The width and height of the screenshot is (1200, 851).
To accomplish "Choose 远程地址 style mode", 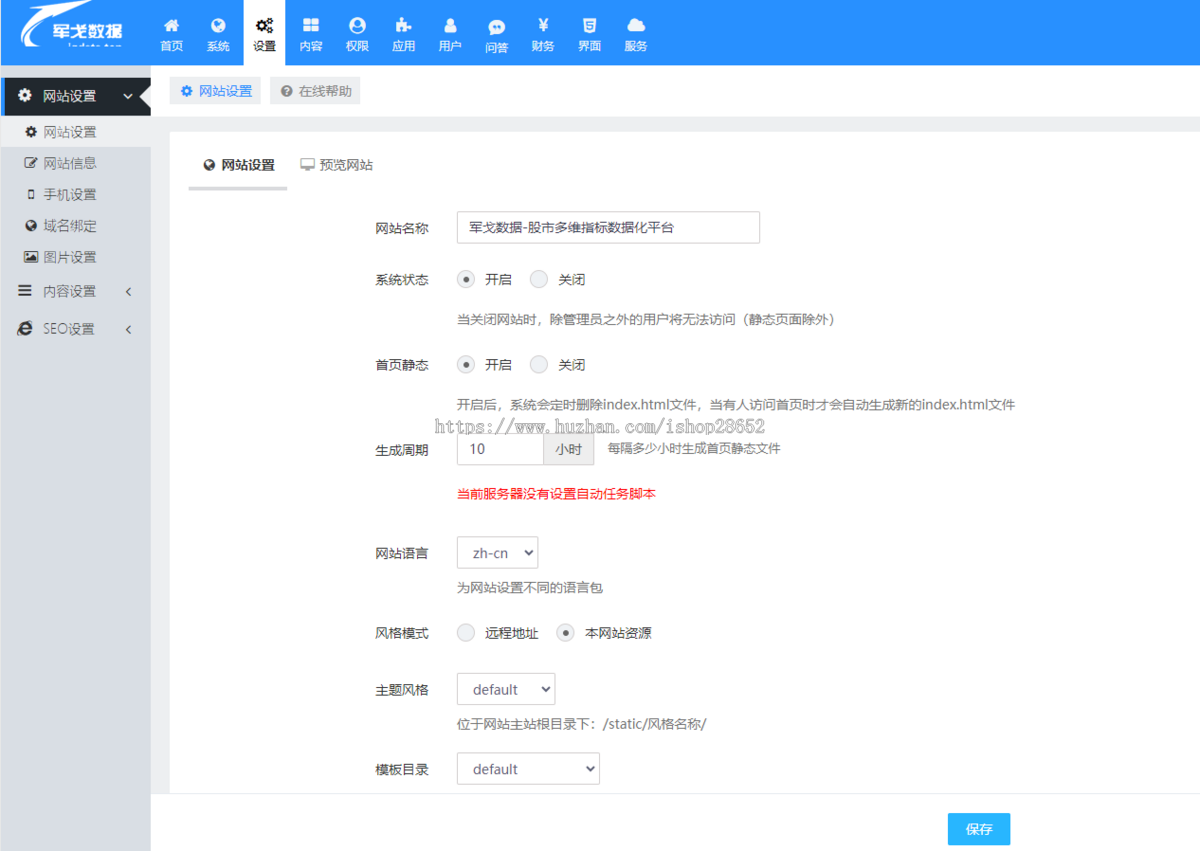I will pos(466,633).
